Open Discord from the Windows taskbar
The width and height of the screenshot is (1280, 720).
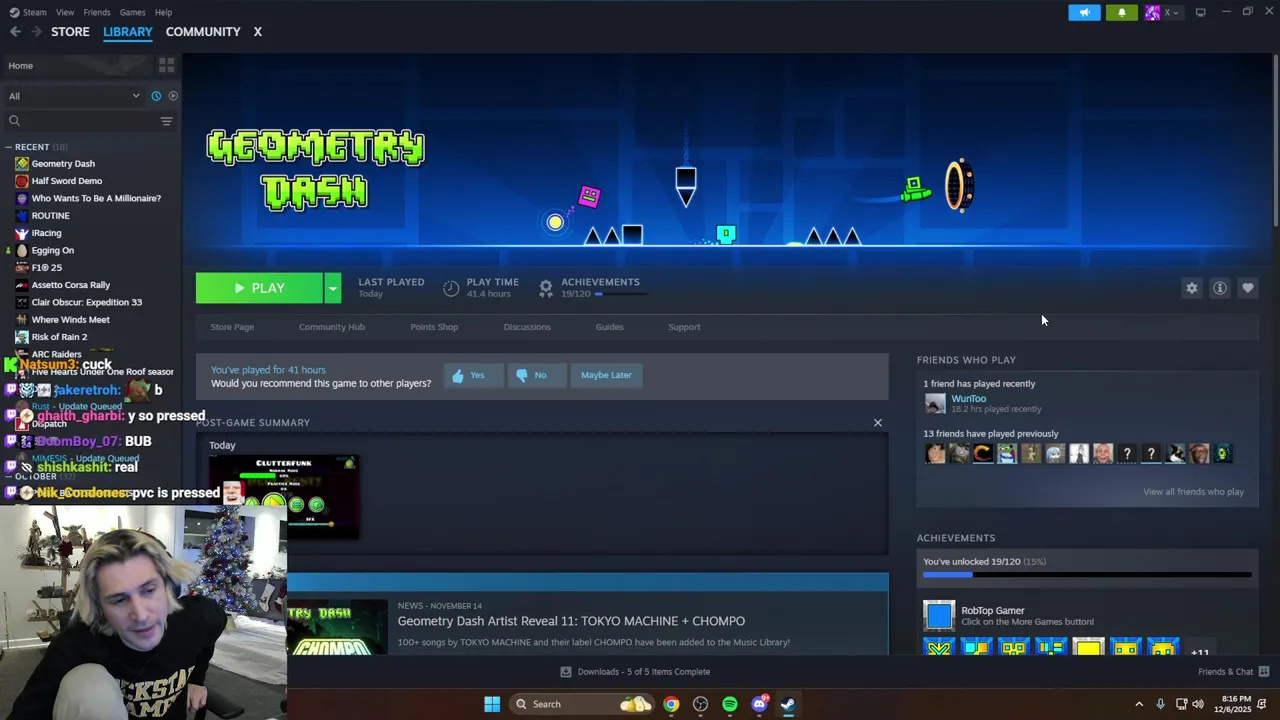[x=759, y=704]
